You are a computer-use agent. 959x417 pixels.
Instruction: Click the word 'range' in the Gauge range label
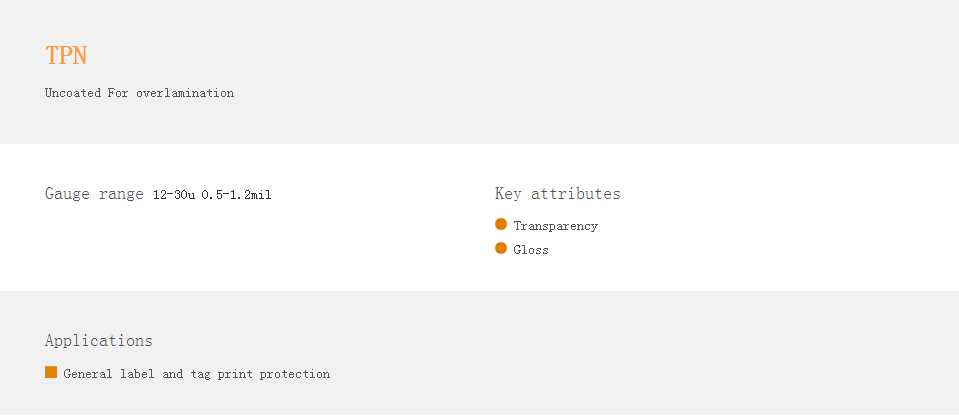point(121,196)
